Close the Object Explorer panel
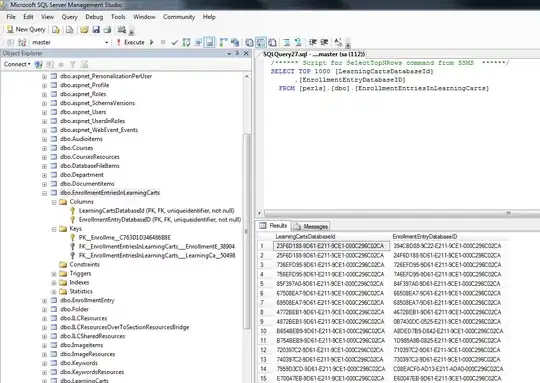Viewport: 540px width, 383px height. pos(246,53)
